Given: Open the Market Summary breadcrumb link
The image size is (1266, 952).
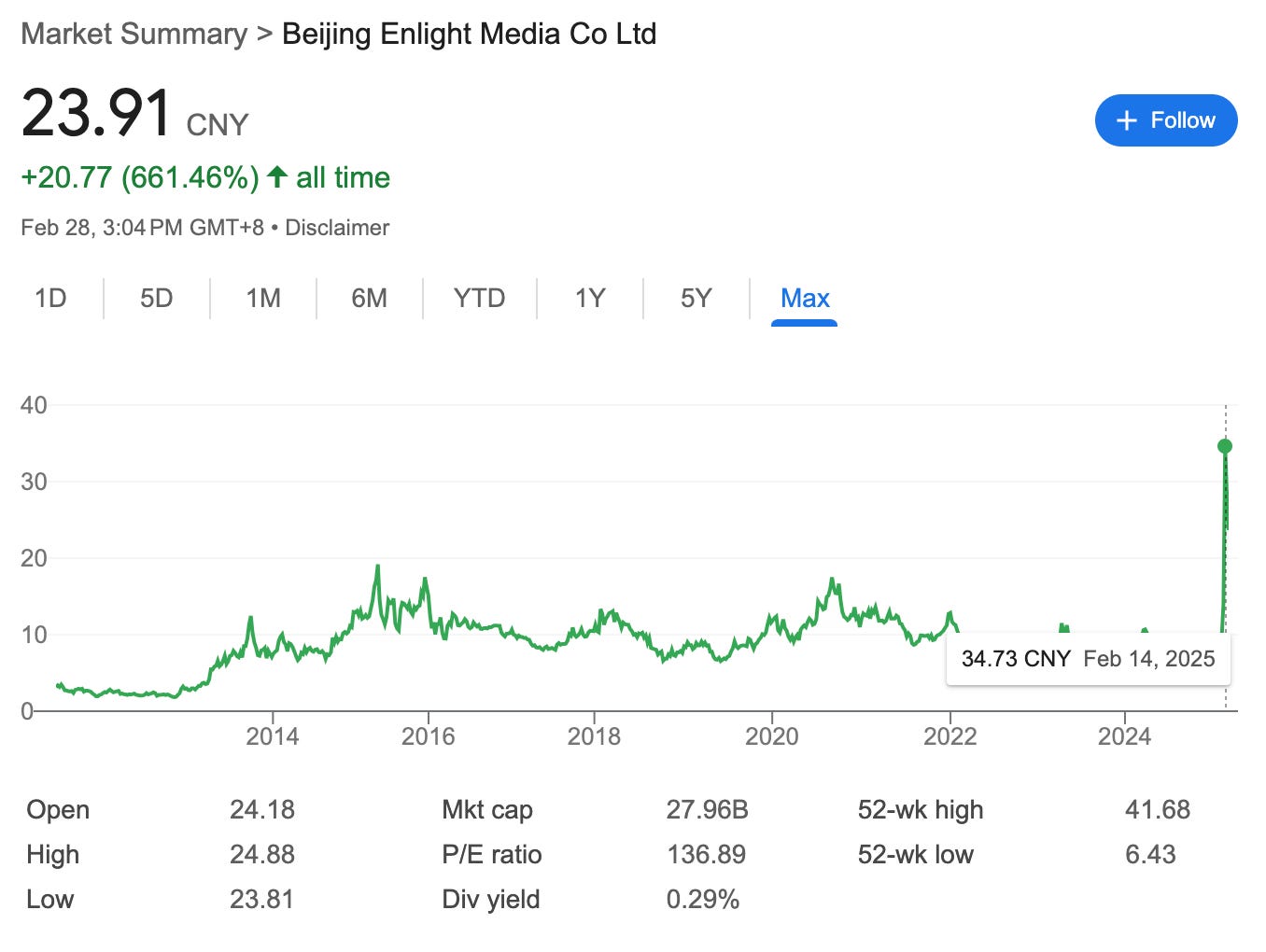Looking at the screenshot, I should pyautogui.click(x=134, y=35).
